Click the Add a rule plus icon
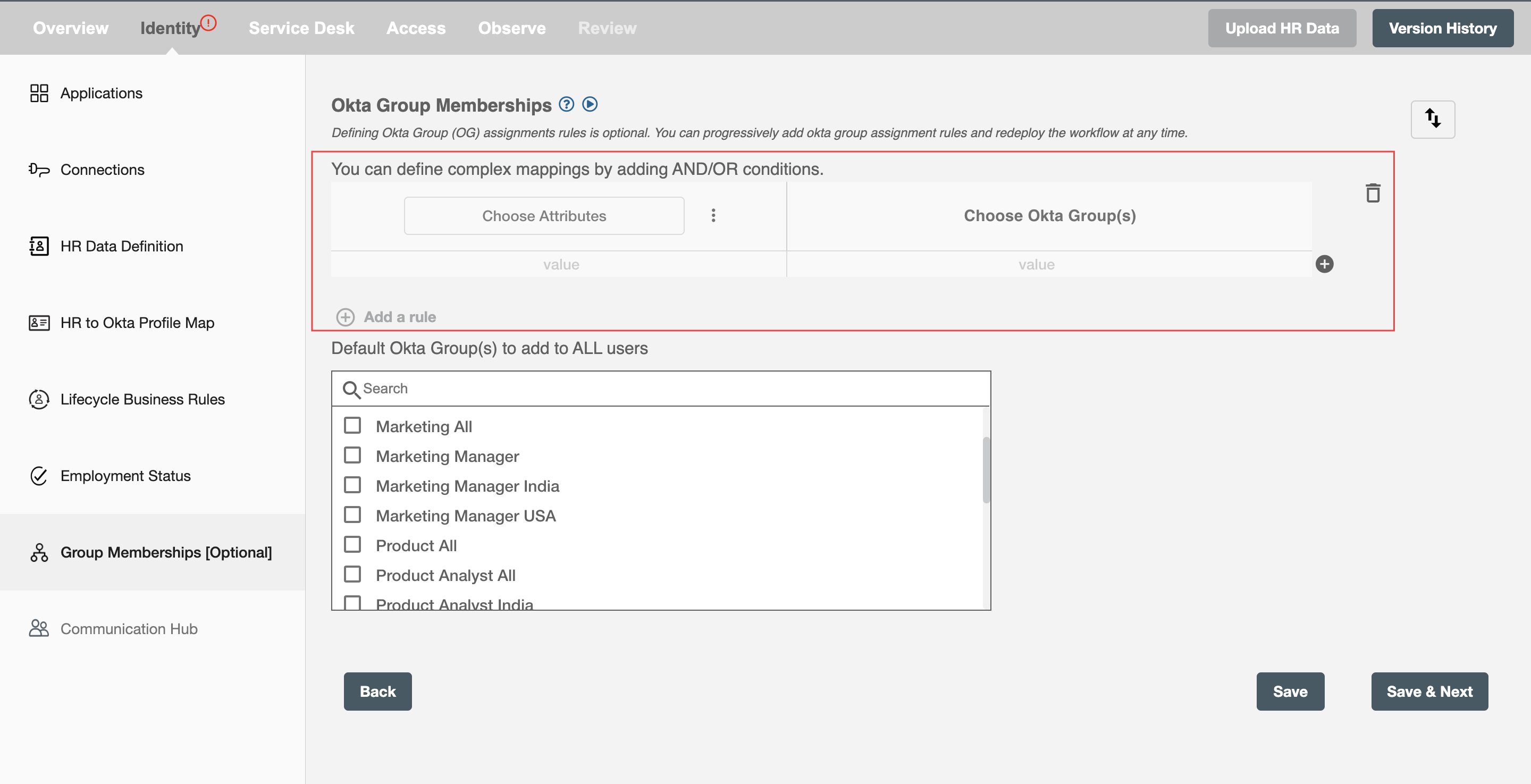 (x=346, y=317)
